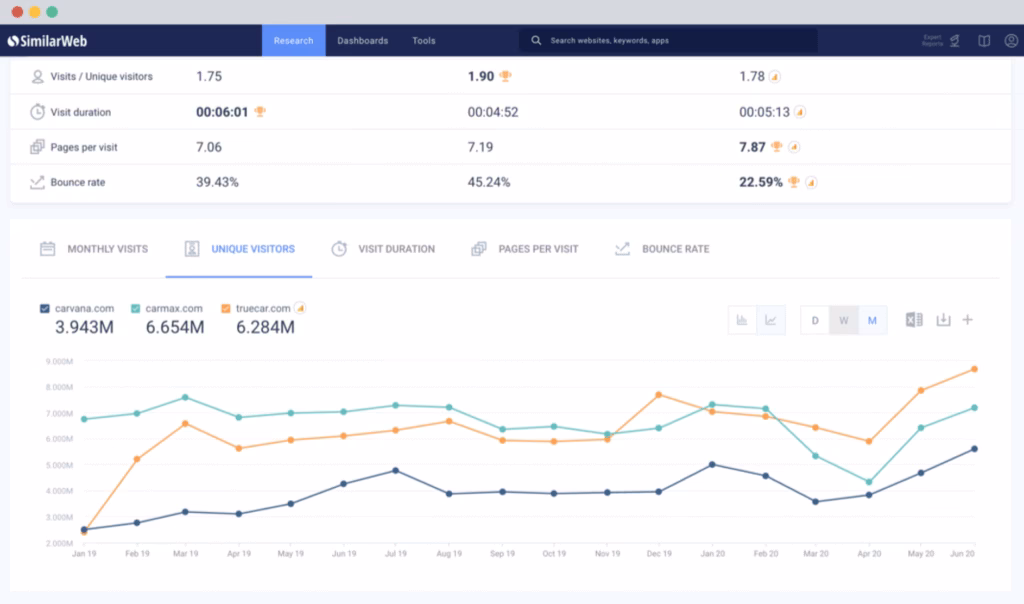Open the plus icon beside download

click(x=968, y=320)
